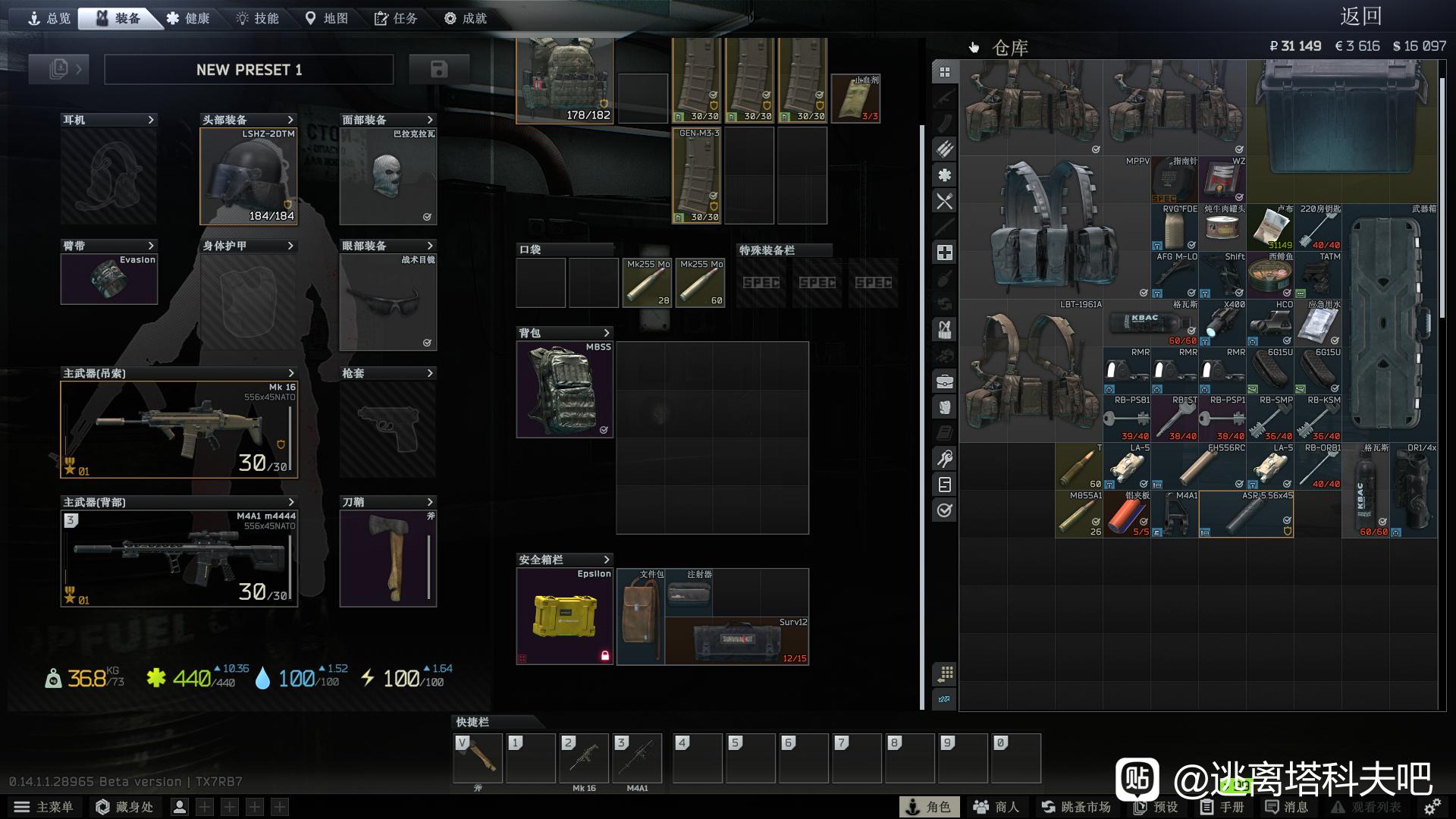
Task: Switch to the 健康 tab
Action: [188, 18]
